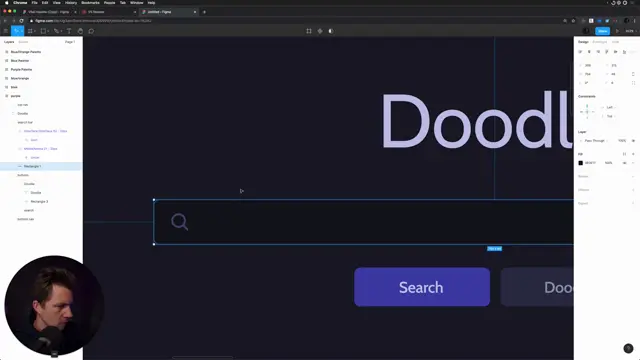Select the Rectangle shape tool
This screenshot has height=360, width=640.
44,31
